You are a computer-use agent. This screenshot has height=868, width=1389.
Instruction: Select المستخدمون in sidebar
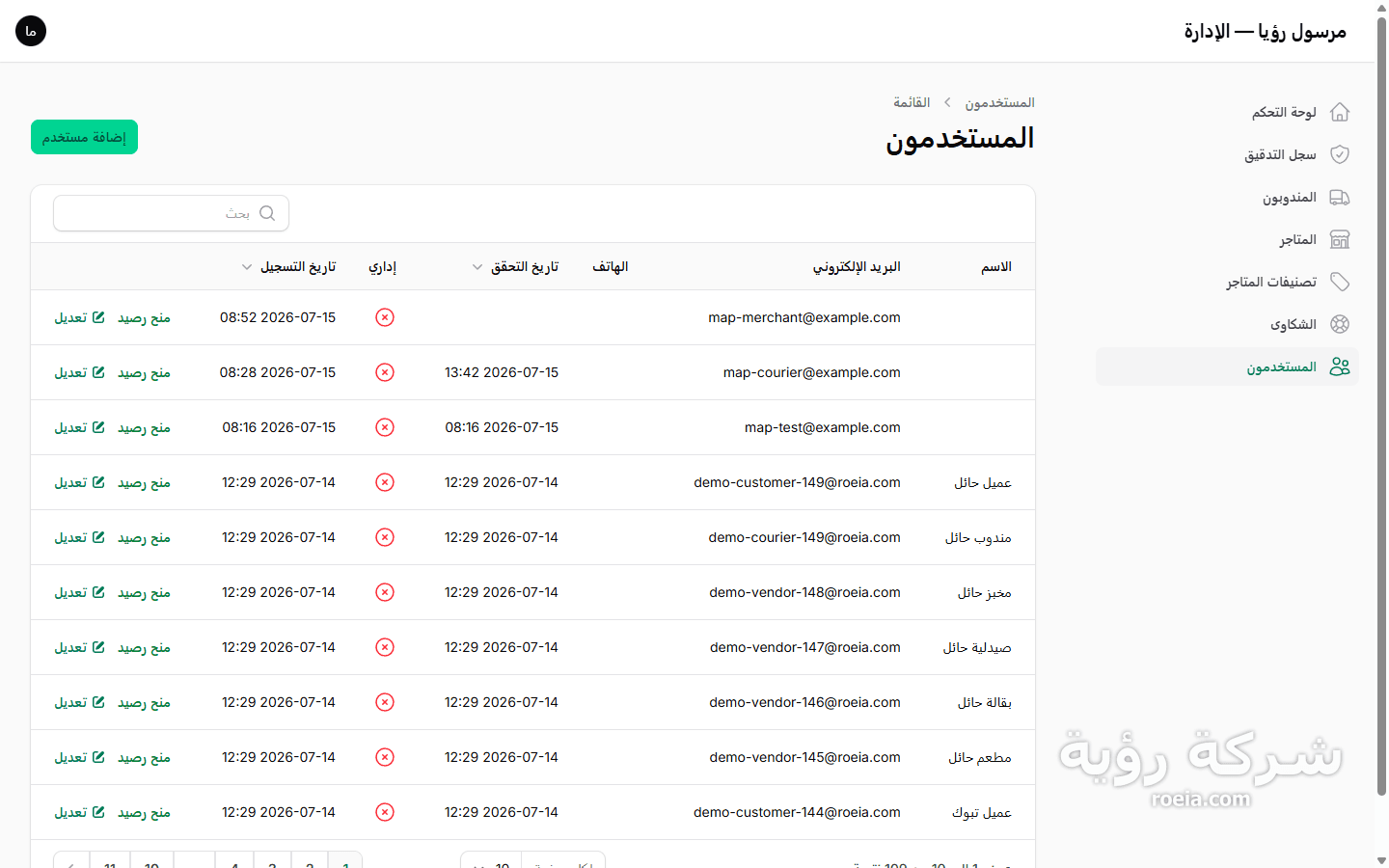pyautogui.click(x=1227, y=366)
